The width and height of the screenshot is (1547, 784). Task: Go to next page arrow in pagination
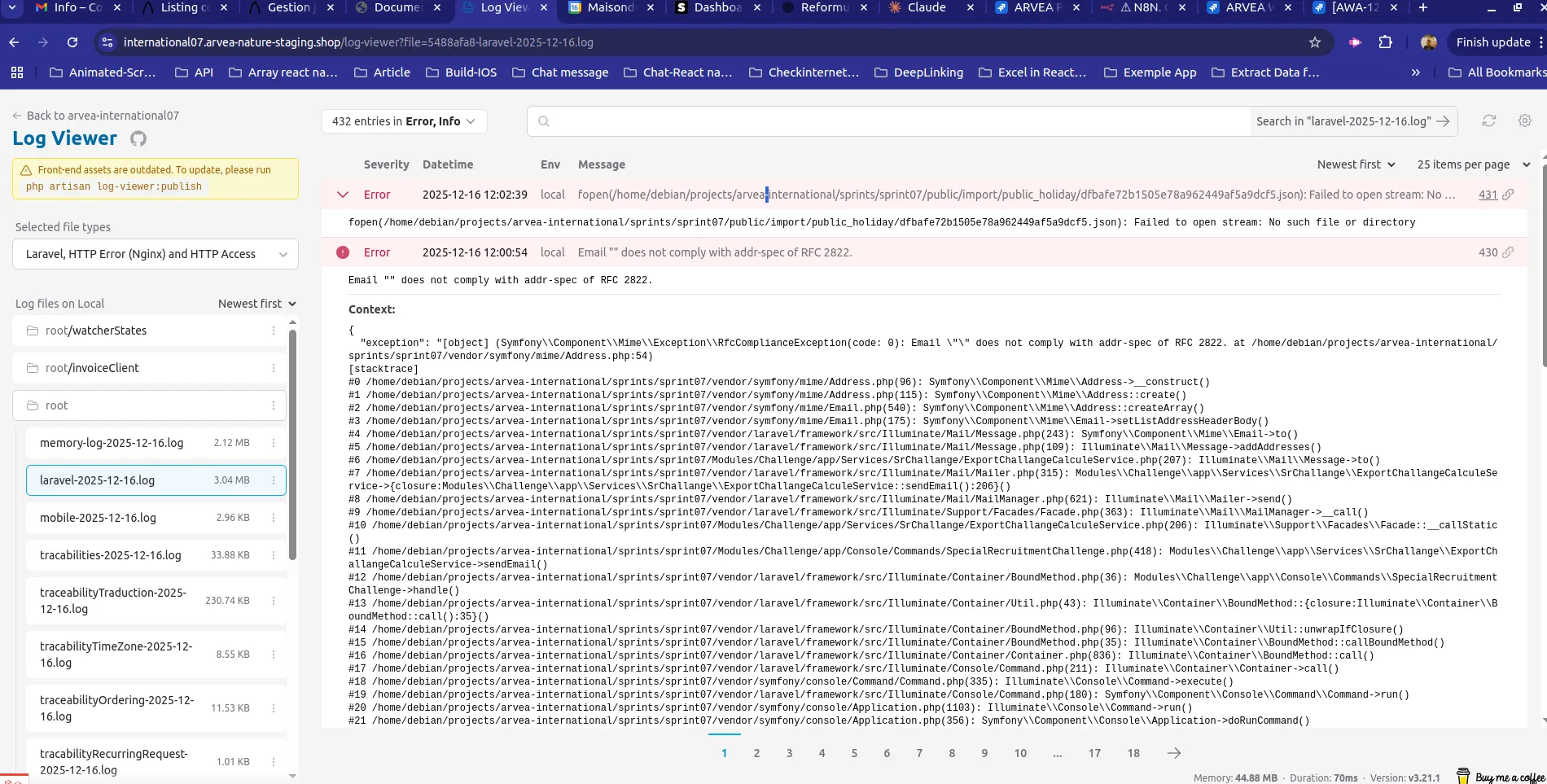[x=1173, y=753]
